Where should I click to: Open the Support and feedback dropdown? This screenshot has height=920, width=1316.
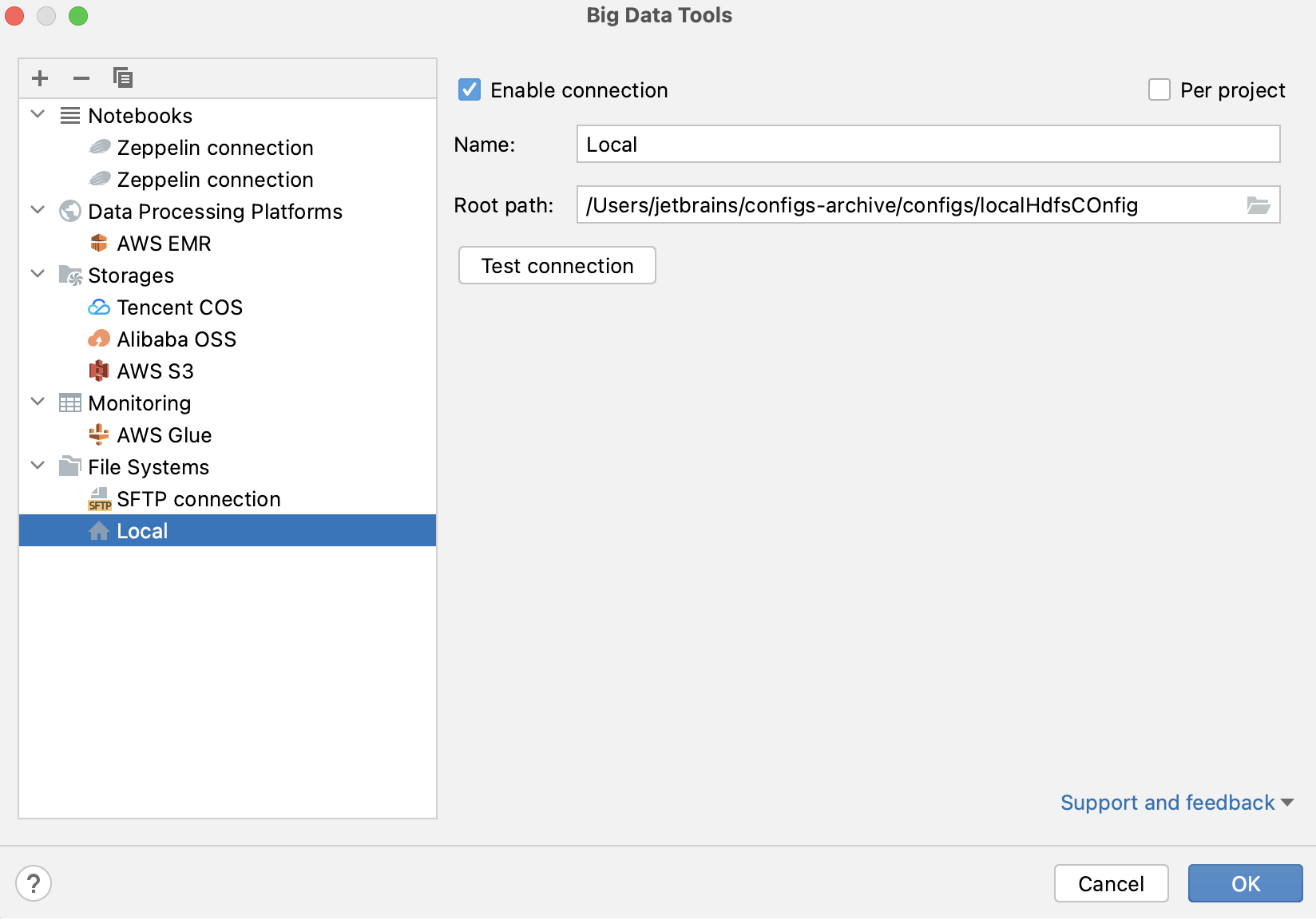coord(1176,803)
